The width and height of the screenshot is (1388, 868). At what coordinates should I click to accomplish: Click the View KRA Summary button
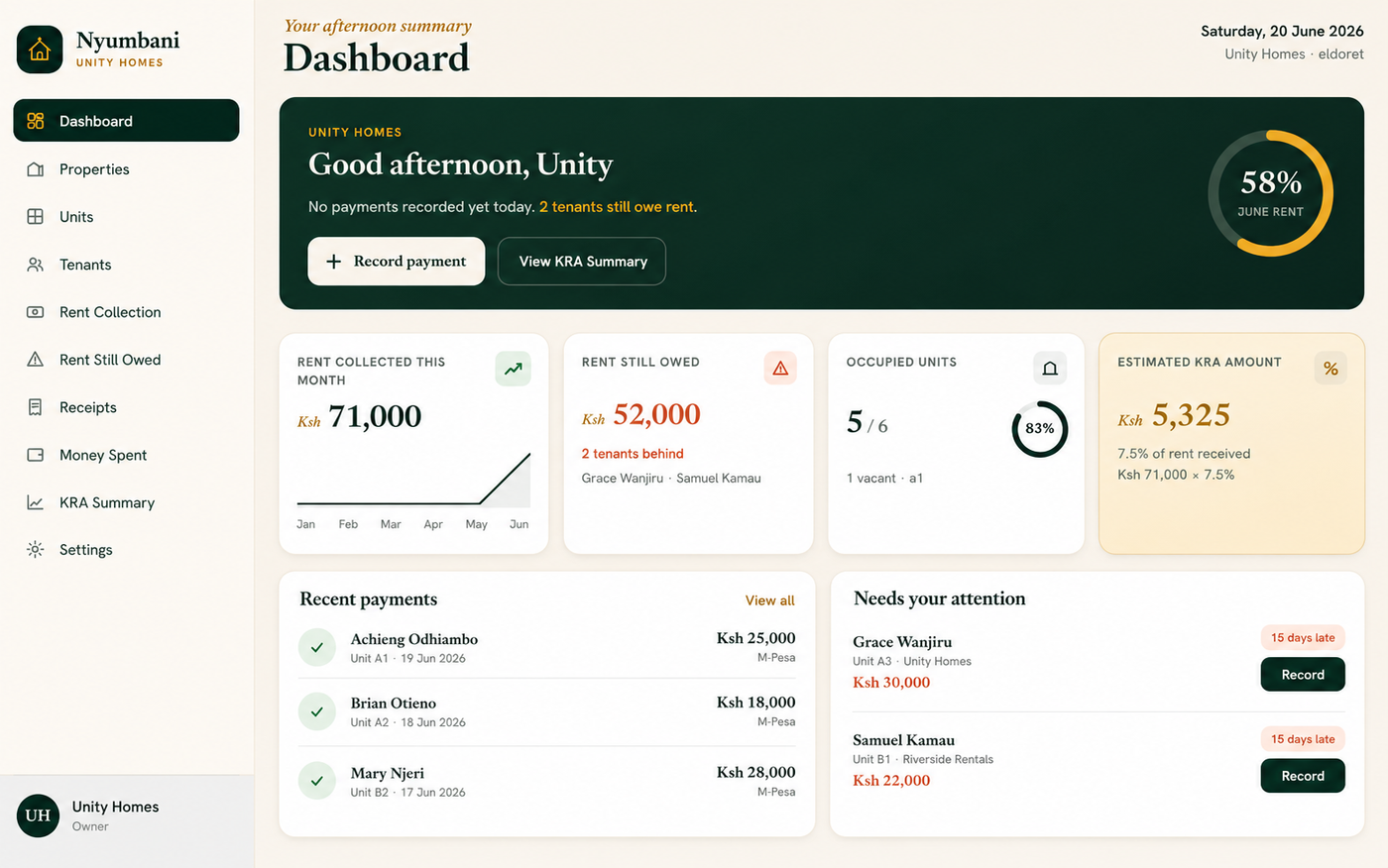(x=582, y=262)
